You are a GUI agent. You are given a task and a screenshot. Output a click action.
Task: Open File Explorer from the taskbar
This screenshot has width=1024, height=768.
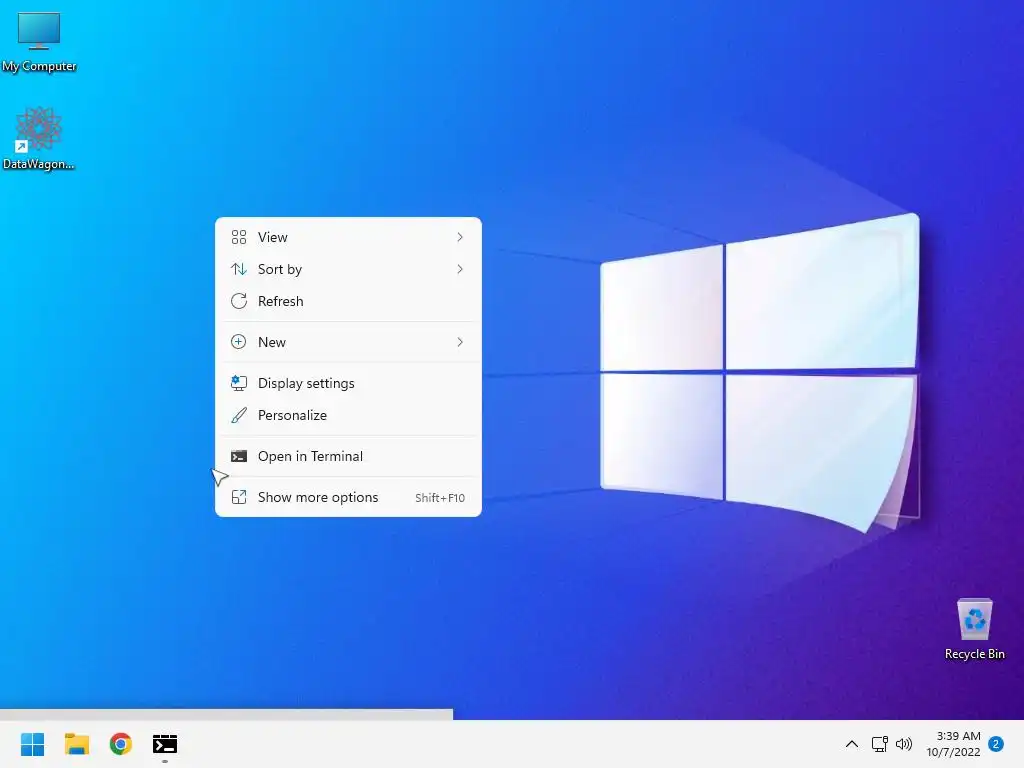click(x=76, y=744)
